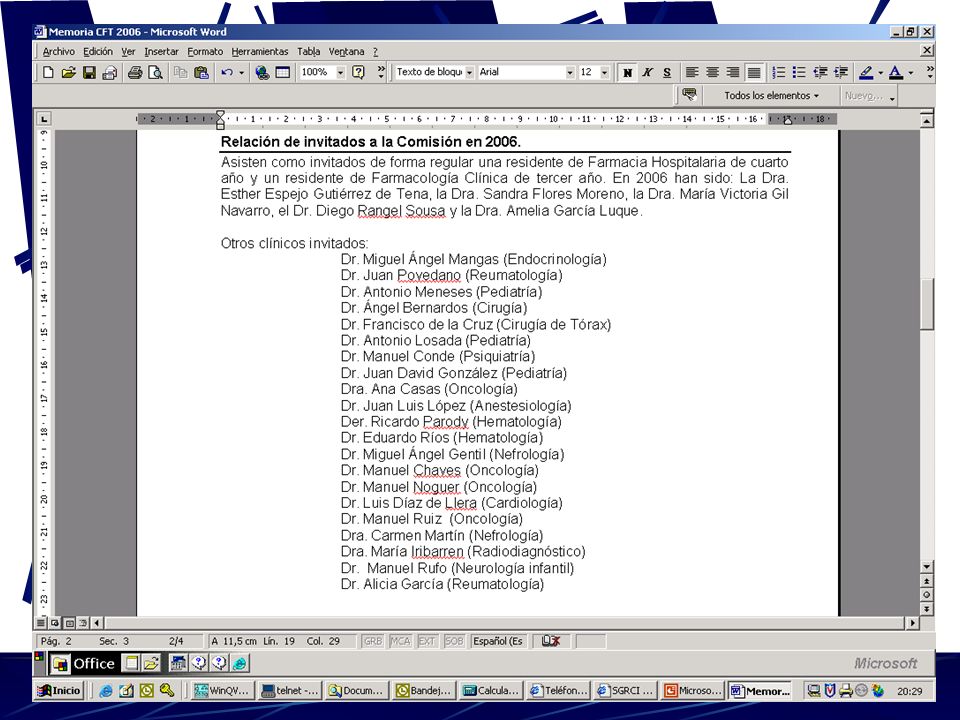Switch to the telnet taskbar window

point(290,691)
